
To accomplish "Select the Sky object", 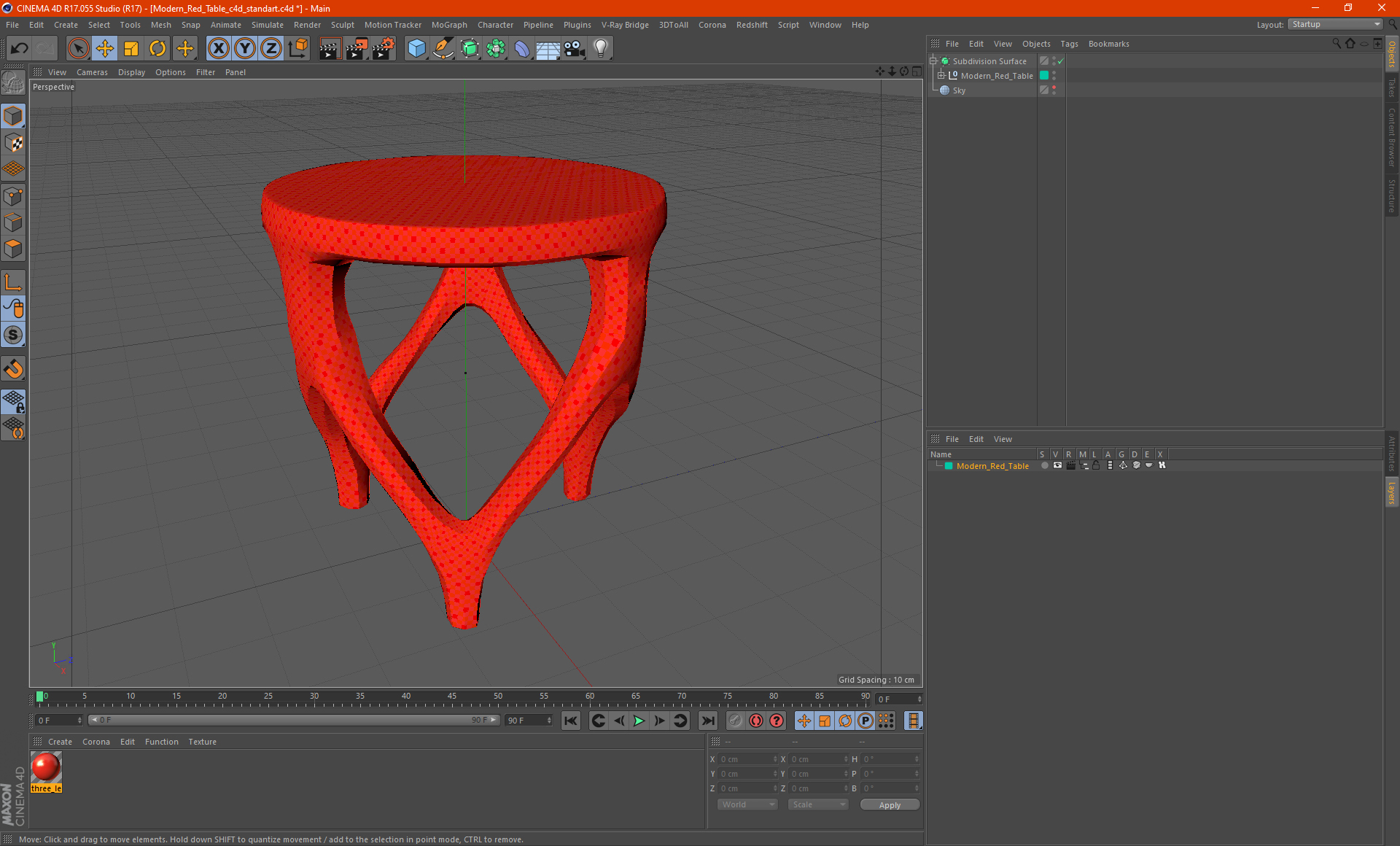I will (x=959, y=90).
